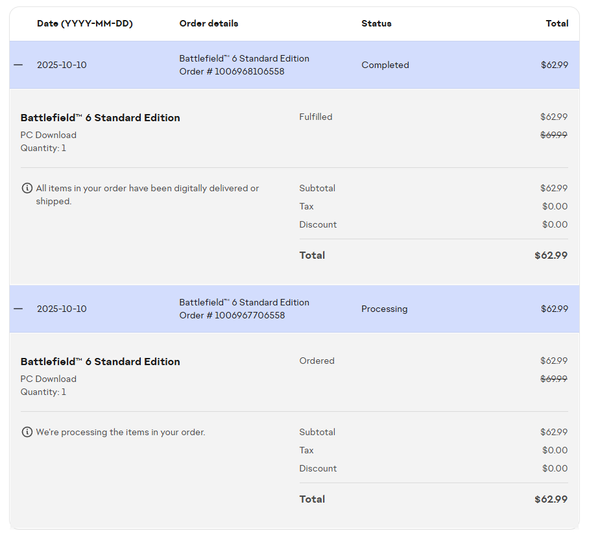Screen dimensions: 600x546
Task: Click info icon beside digitally delivered message
Action: click(x=27, y=188)
